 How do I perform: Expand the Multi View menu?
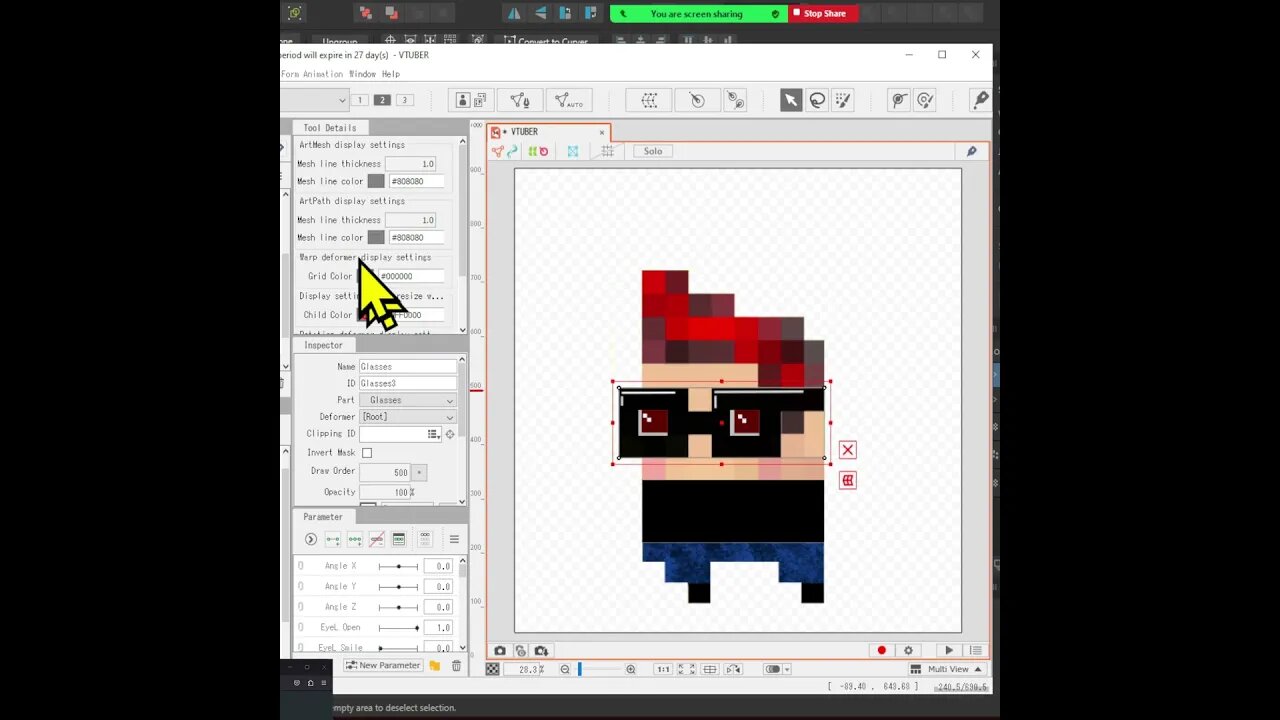946,669
